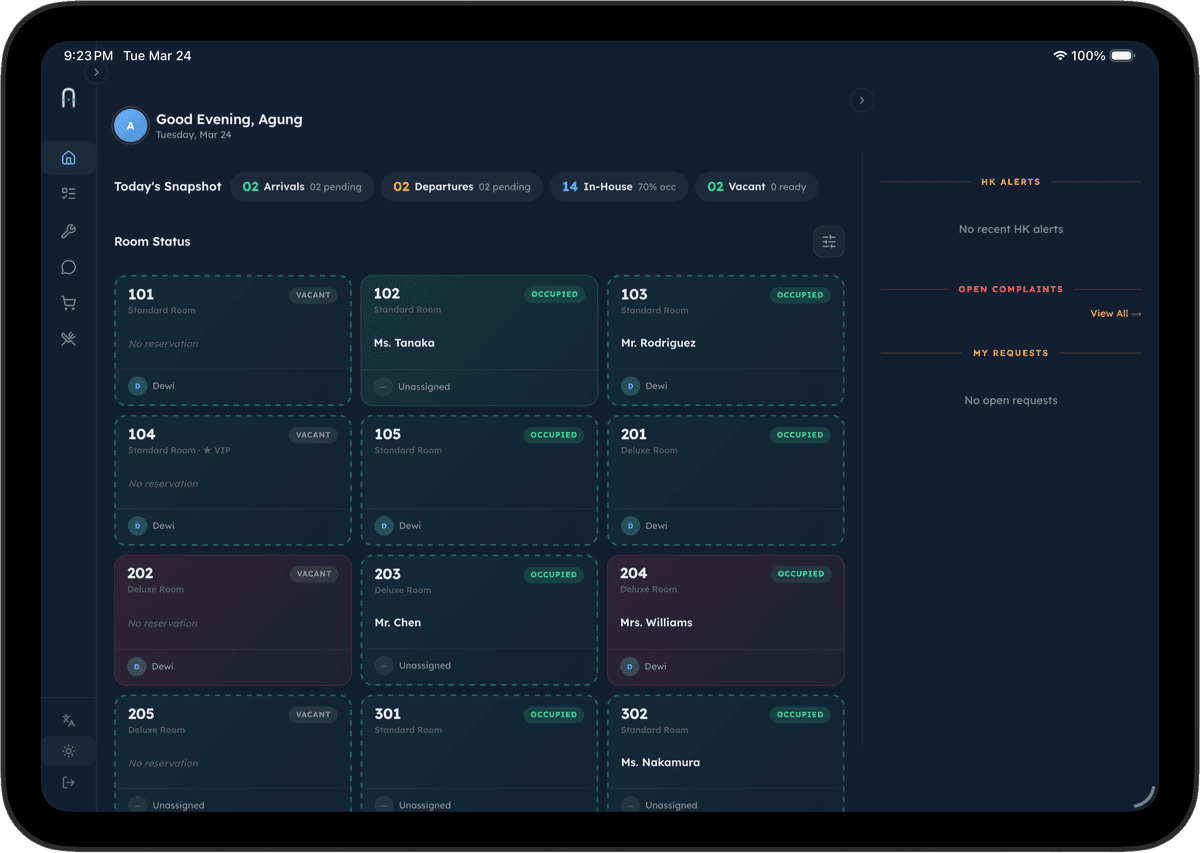Expand the greeting panel via right chevron
Image resolution: width=1200 pixels, height=853 pixels.
pyautogui.click(x=861, y=100)
